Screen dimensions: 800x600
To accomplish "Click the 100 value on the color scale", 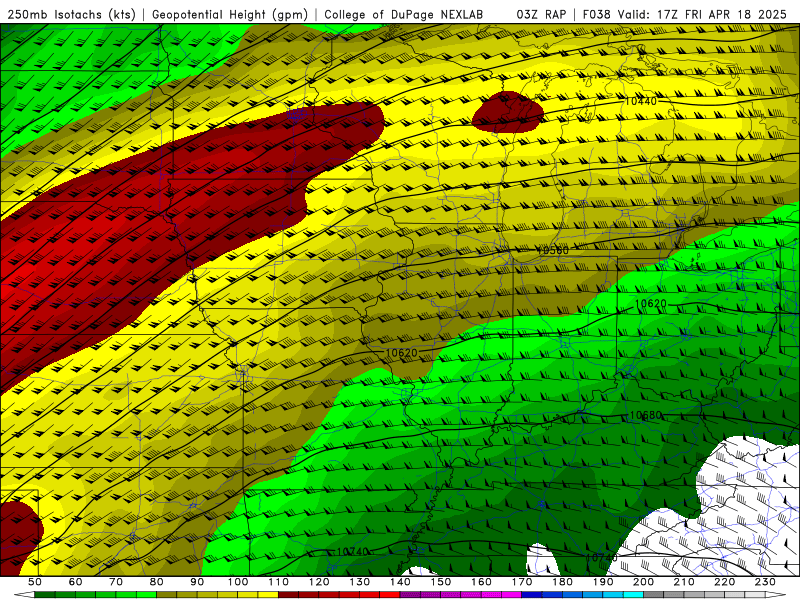I will (238, 582).
